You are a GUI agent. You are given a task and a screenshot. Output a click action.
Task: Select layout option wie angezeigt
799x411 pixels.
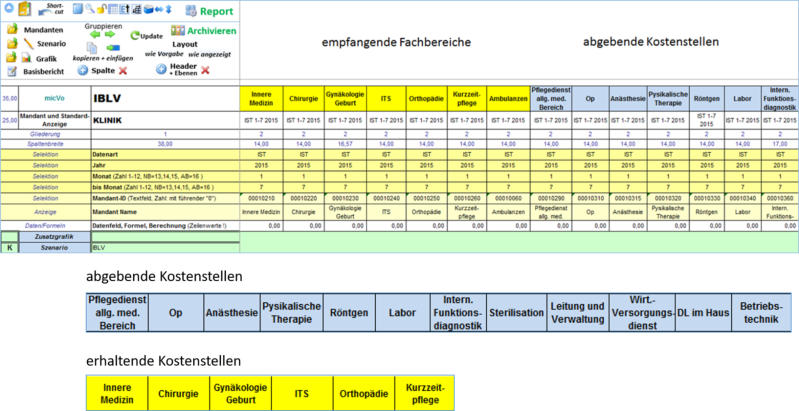(x=211, y=56)
